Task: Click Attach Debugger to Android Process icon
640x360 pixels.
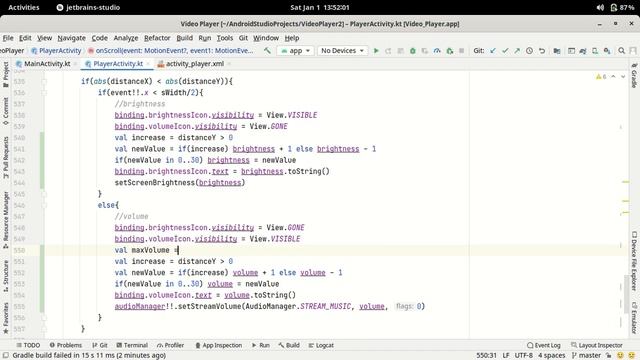Action: click(449, 51)
